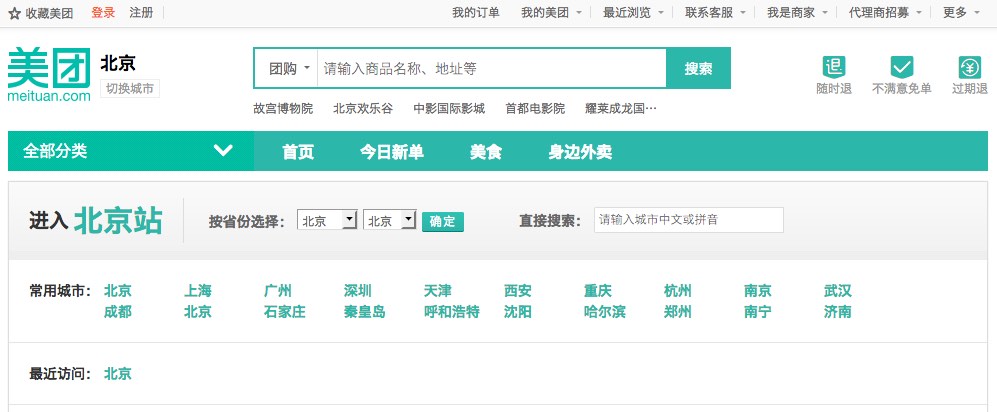Click hot search 首都电影院
This screenshot has height=412, width=997.
click(x=535, y=109)
